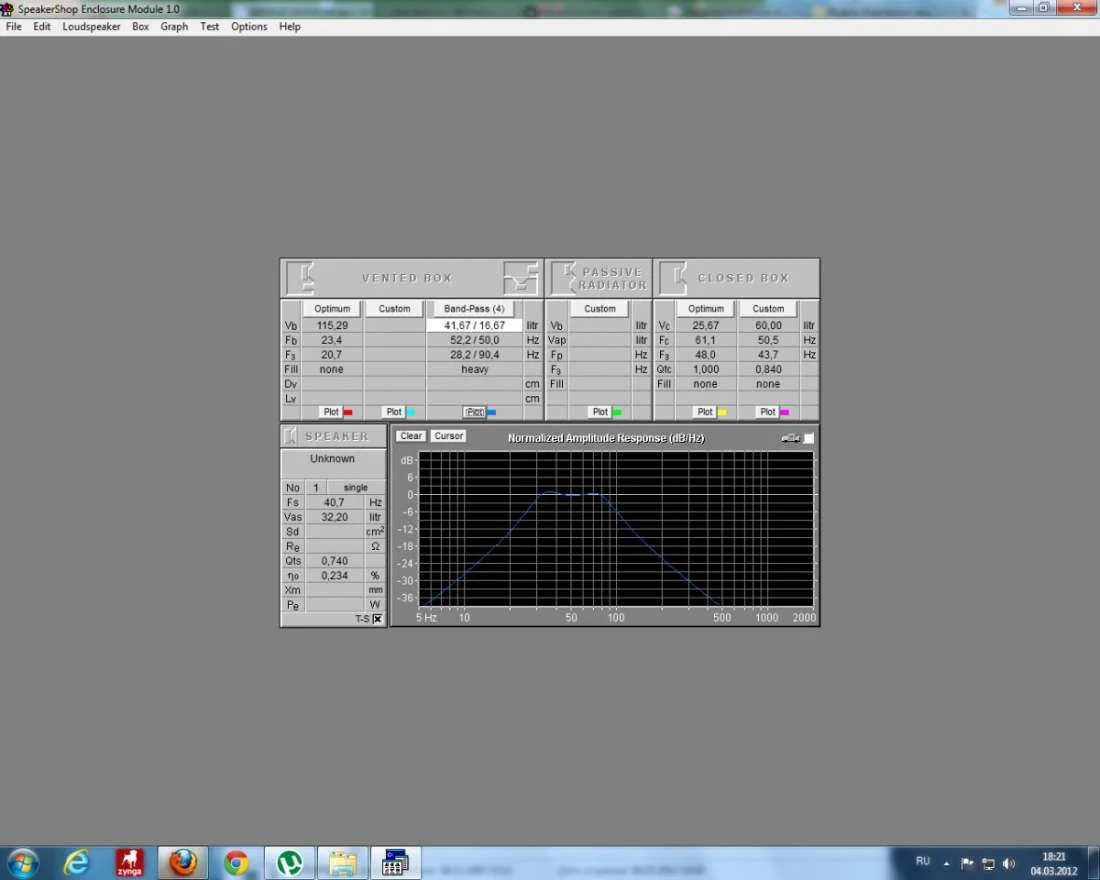Click Vented Box Custom button
This screenshot has height=880, width=1100.
click(394, 309)
